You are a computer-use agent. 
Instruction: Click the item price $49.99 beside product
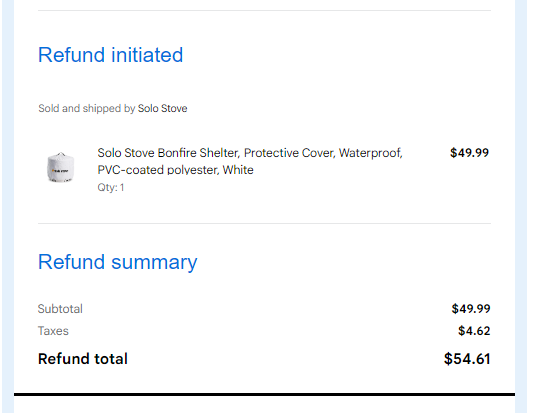[469, 153]
